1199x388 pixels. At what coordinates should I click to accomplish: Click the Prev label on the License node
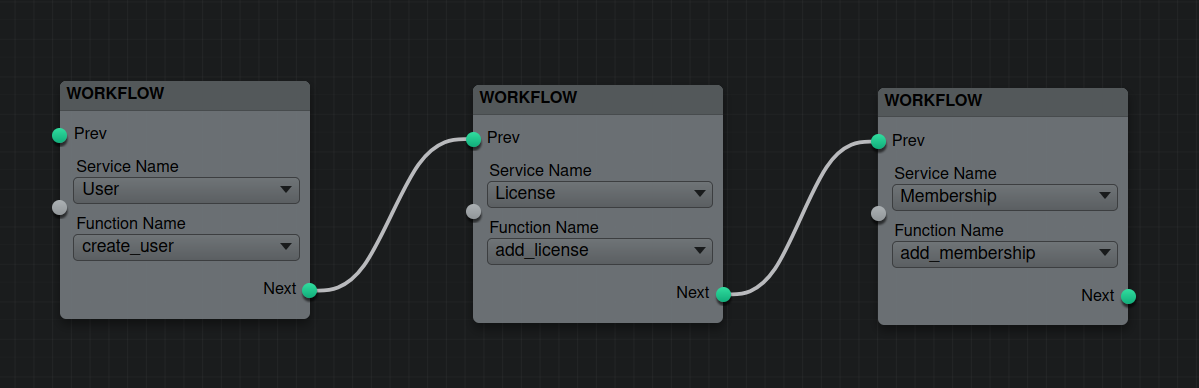[504, 139]
